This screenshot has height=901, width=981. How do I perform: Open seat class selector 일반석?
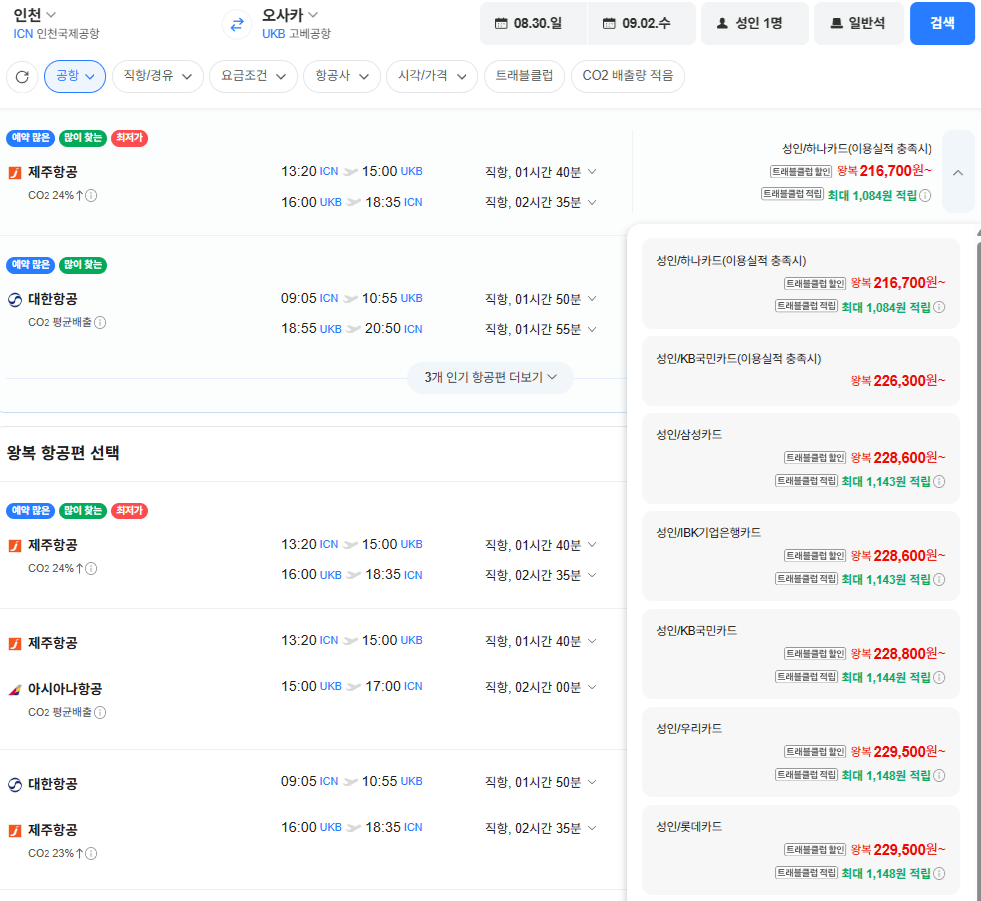pyautogui.click(x=858, y=24)
